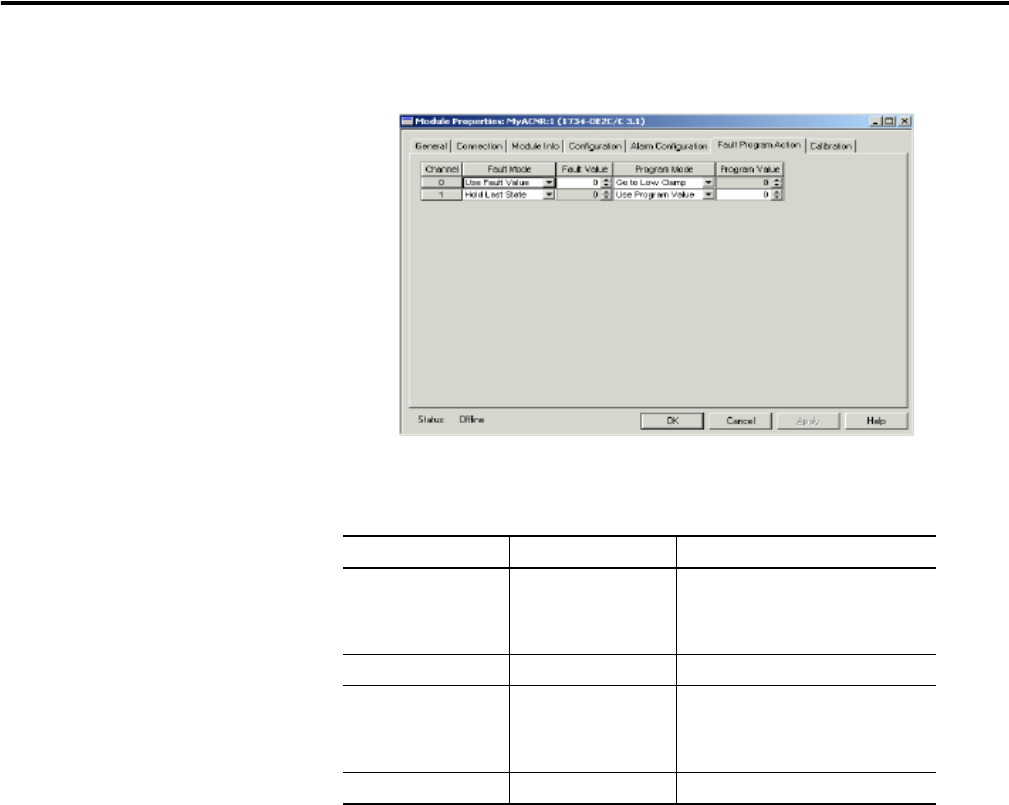Click the Module Properties window icon
Image resolution: width=1009 pixels, height=805 pixels.
407,121
